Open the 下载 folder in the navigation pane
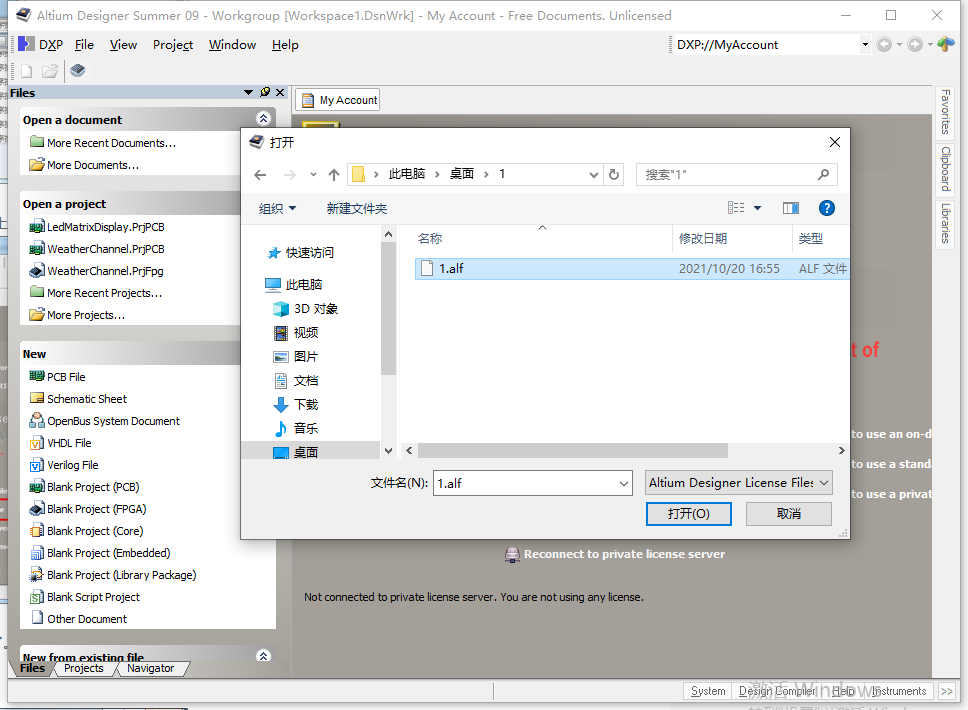 pos(305,405)
